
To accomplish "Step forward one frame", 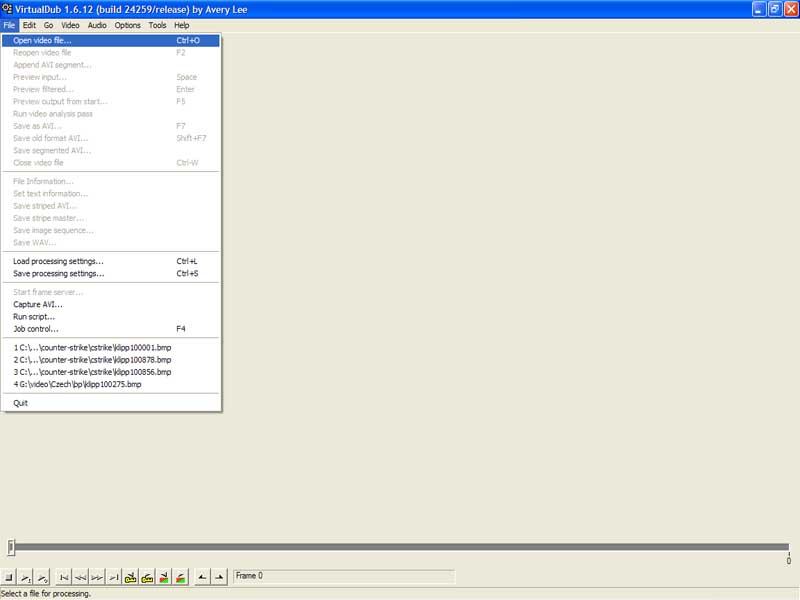I will click(97, 577).
